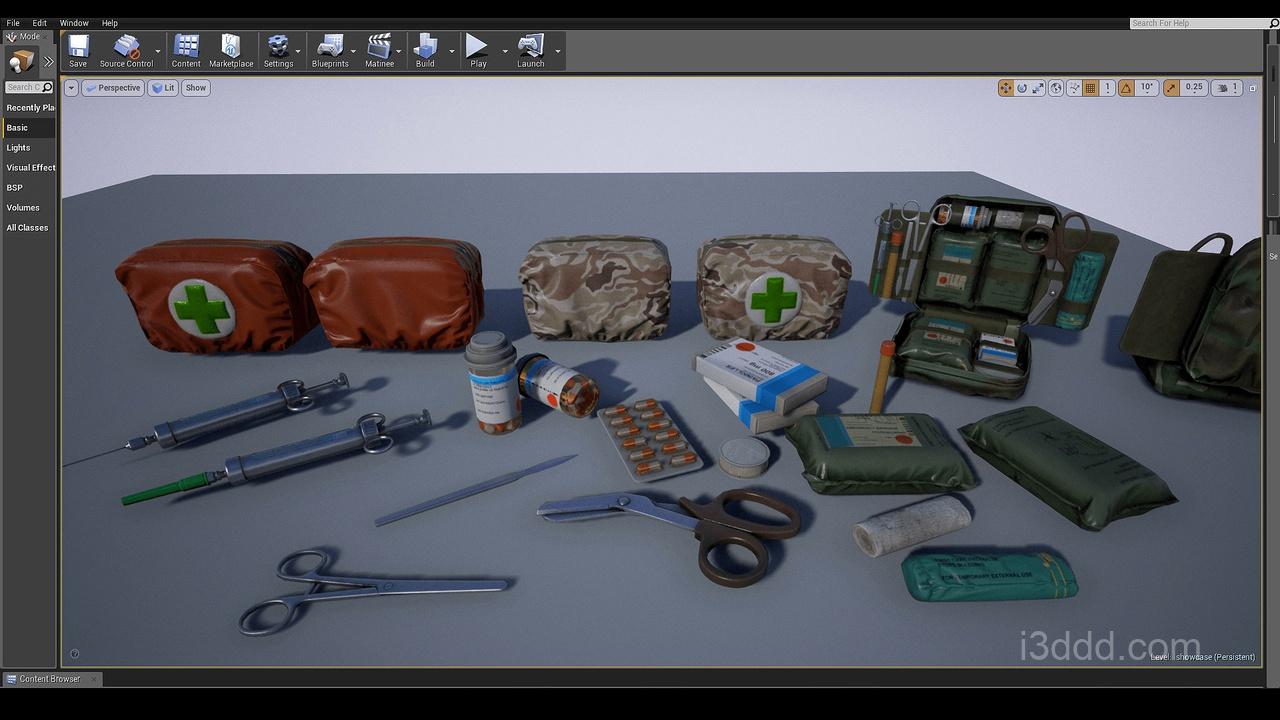Toggle scale snapping in viewport
The image size is (1280, 720).
pos(1172,88)
